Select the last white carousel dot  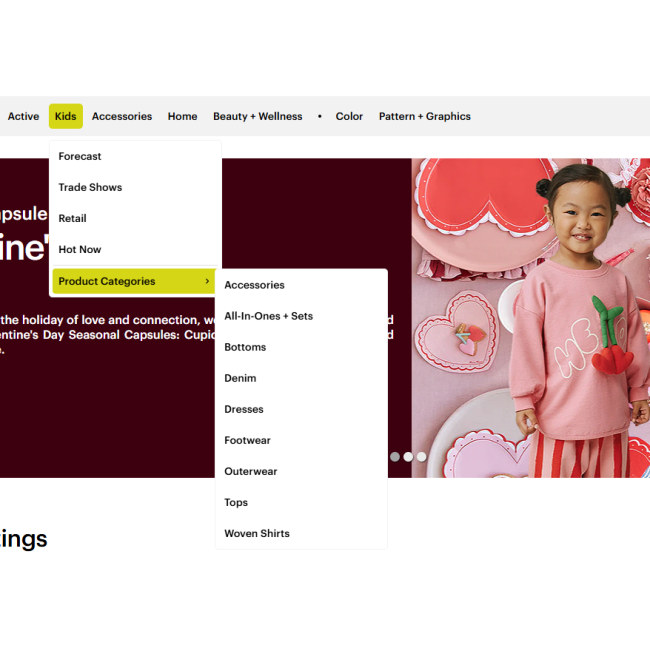(x=422, y=456)
